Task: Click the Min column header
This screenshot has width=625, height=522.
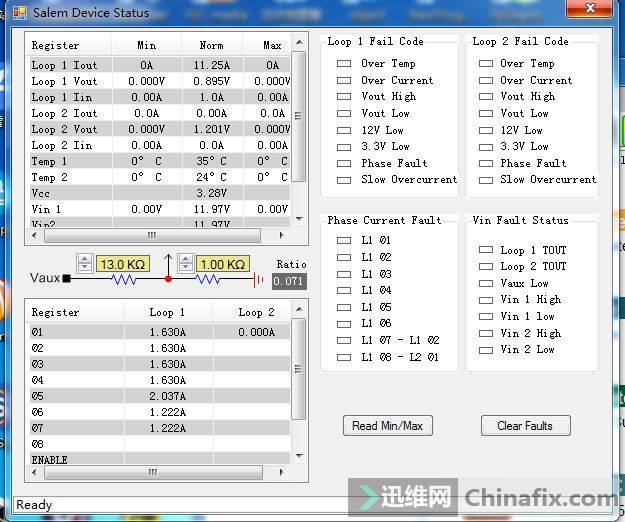Action: tap(147, 45)
